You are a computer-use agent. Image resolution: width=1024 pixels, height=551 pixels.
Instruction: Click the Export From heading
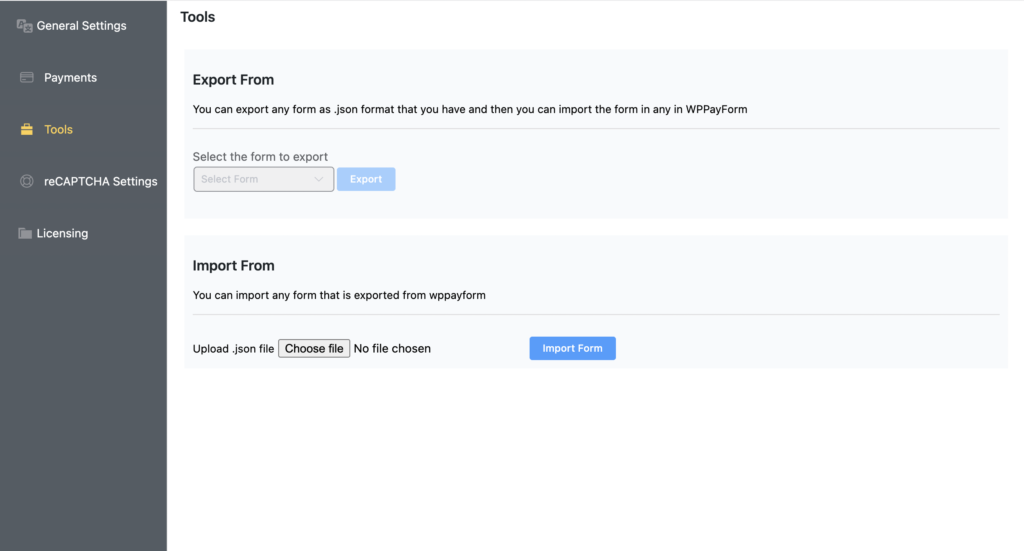(x=233, y=80)
